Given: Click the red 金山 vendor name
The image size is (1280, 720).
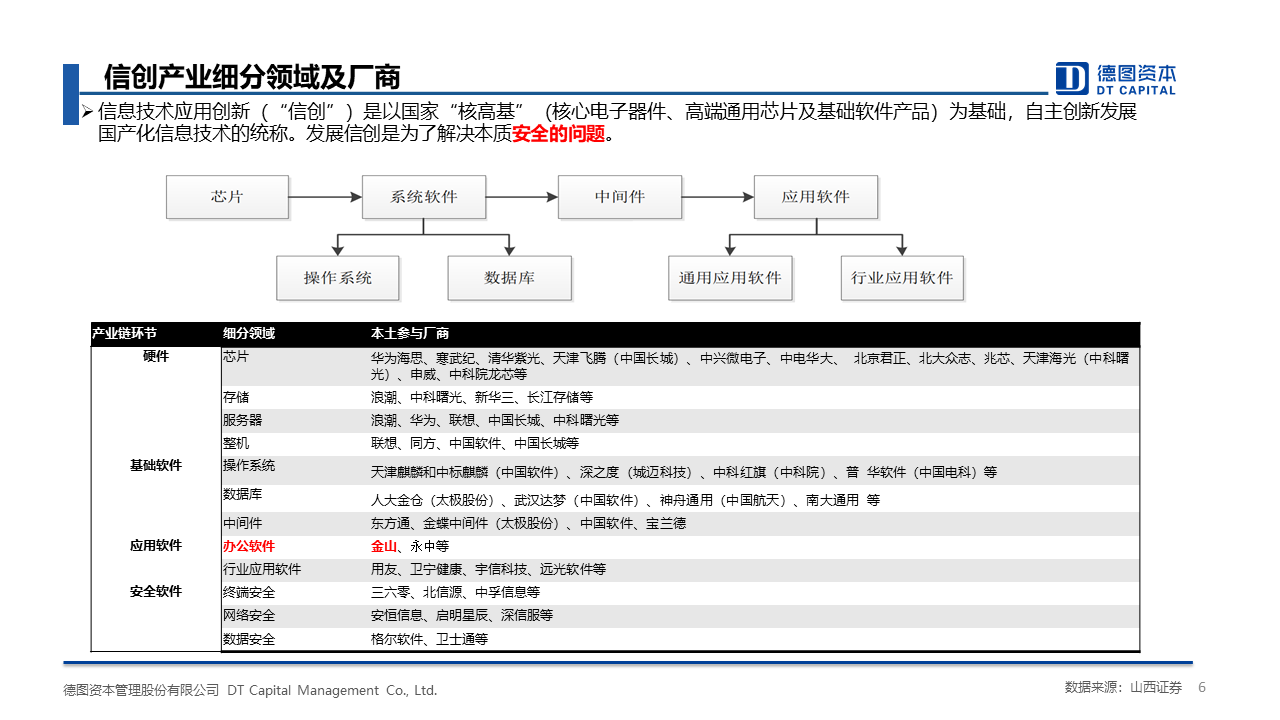Looking at the screenshot, I should (x=384, y=547).
